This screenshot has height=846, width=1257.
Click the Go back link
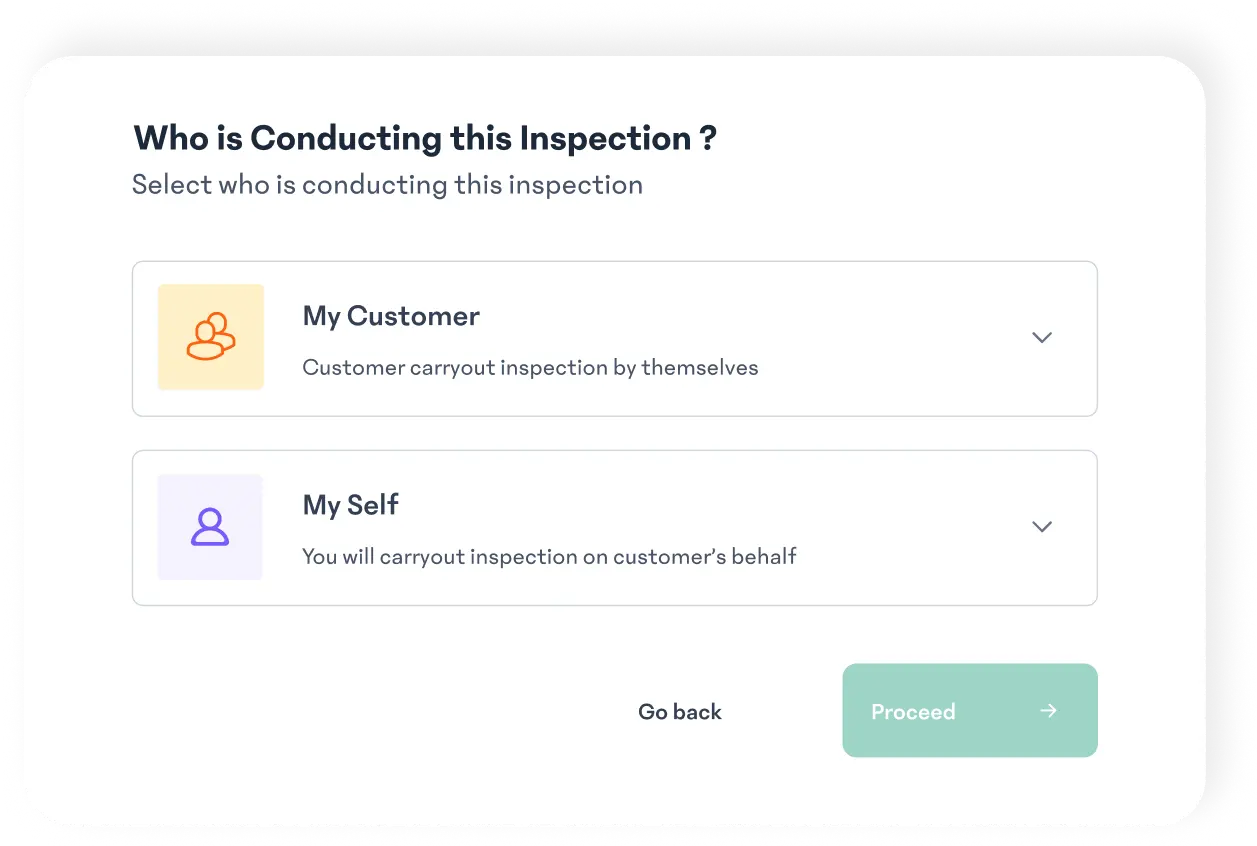pyautogui.click(x=679, y=711)
